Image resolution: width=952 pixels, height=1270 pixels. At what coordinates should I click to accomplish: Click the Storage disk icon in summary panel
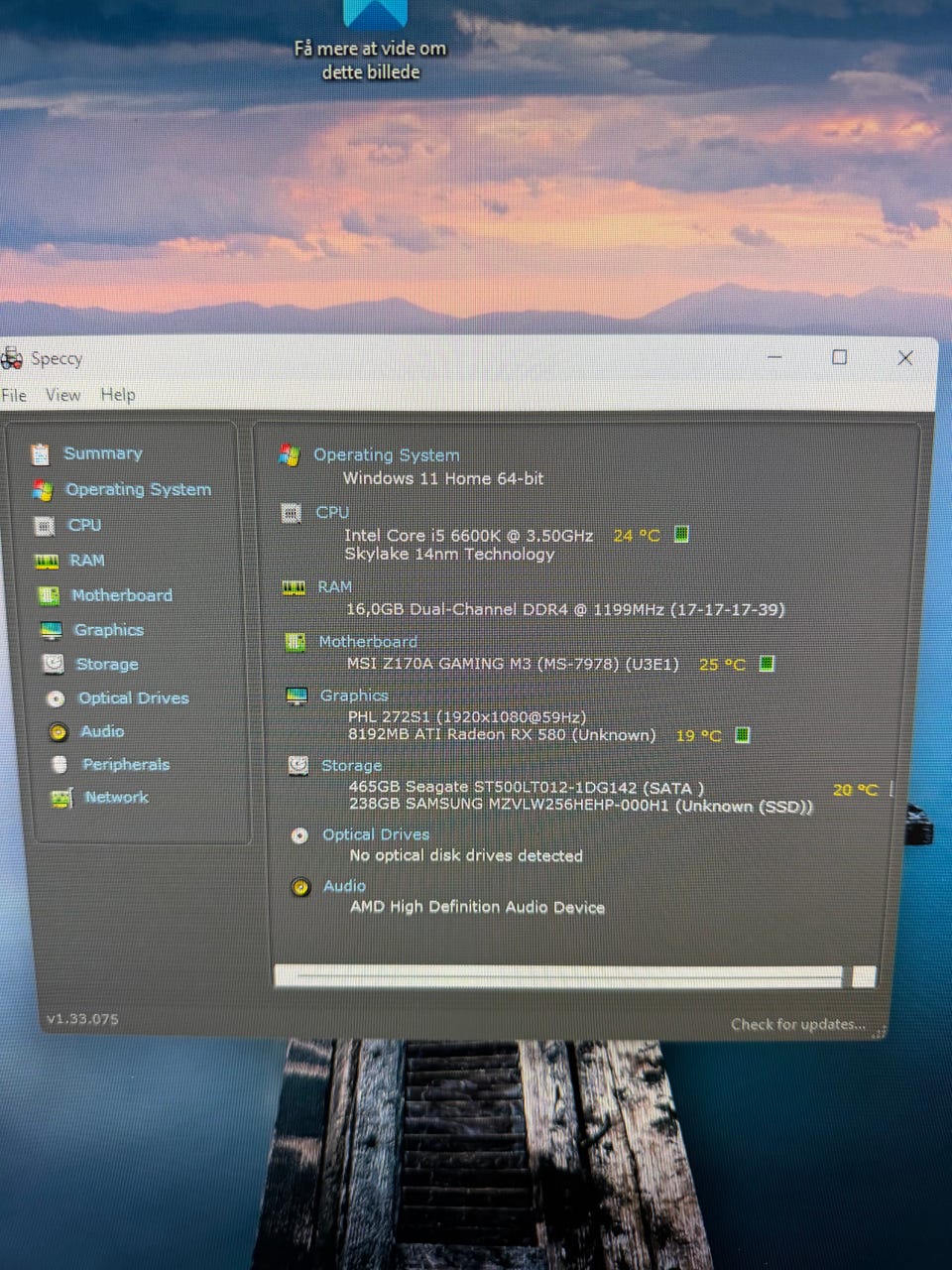(x=298, y=766)
